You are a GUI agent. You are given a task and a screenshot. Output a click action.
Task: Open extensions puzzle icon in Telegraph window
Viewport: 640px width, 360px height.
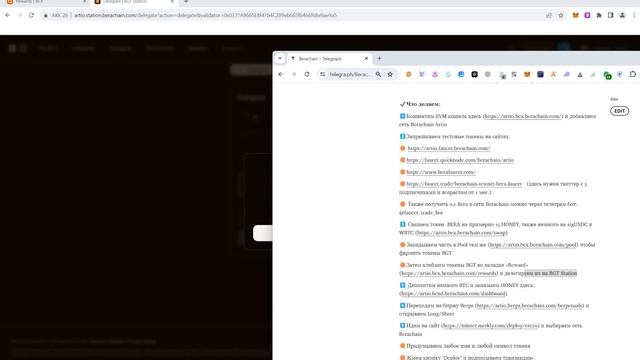[633, 74]
